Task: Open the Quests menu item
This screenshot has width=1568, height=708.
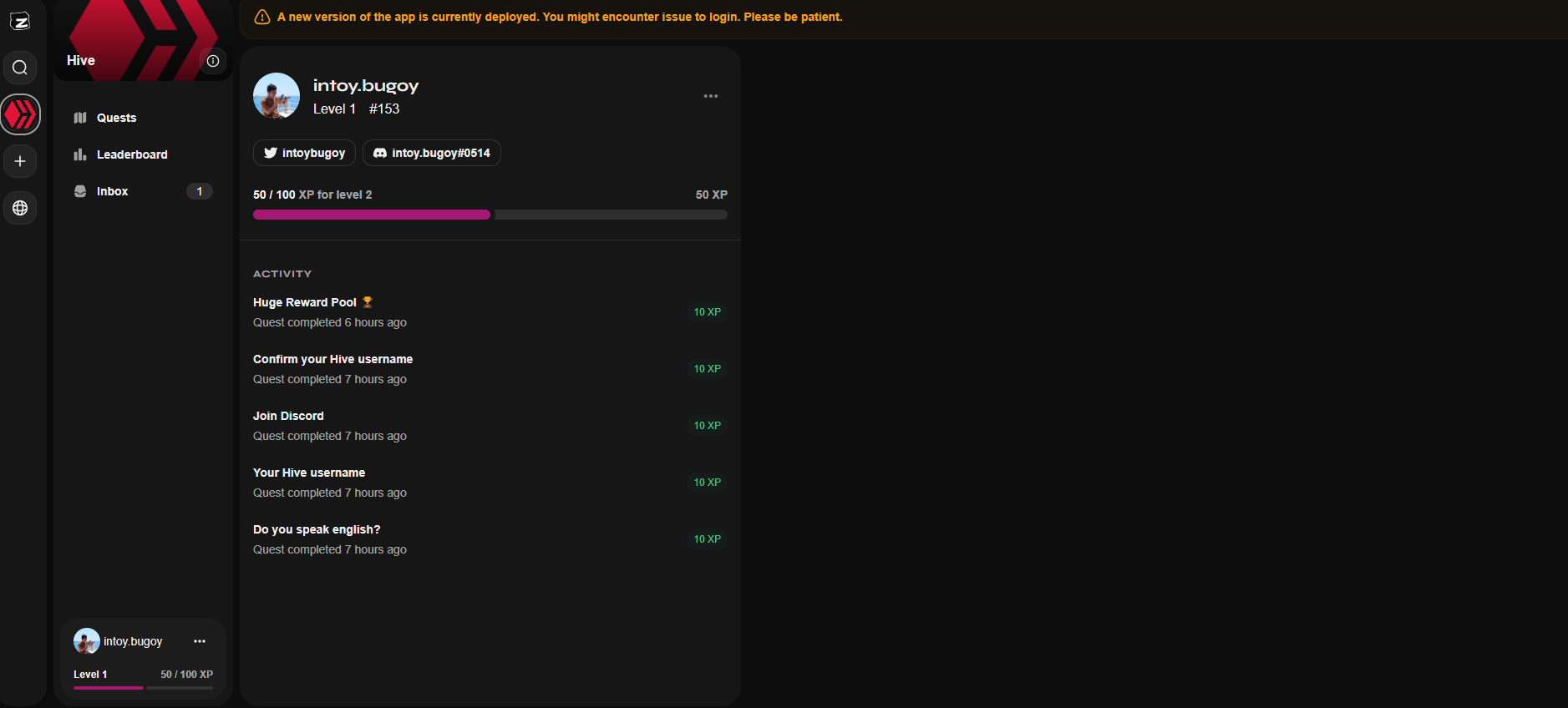Action: coord(116,118)
